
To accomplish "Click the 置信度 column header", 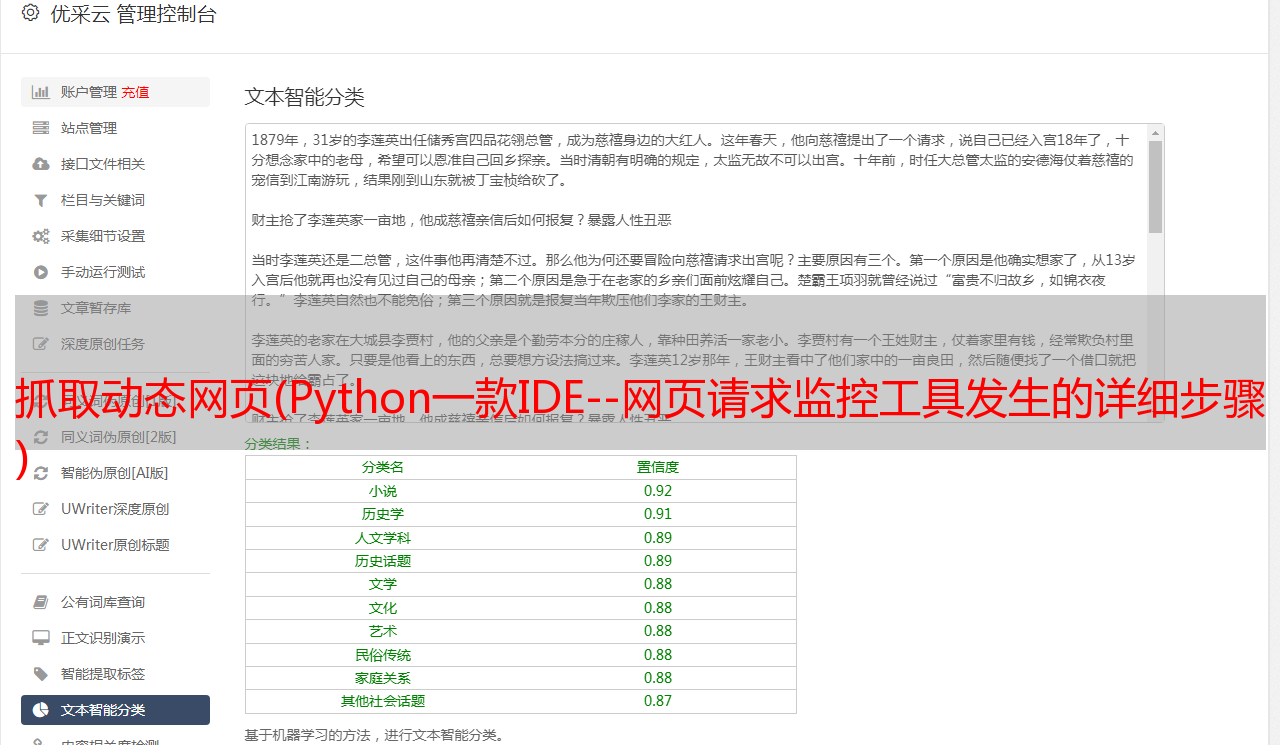I will pos(658,467).
